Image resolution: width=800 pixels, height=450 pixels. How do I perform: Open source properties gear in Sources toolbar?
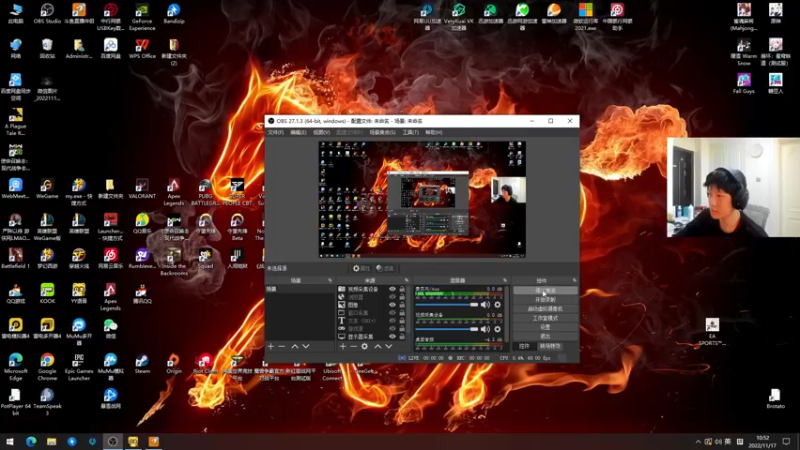click(364, 346)
